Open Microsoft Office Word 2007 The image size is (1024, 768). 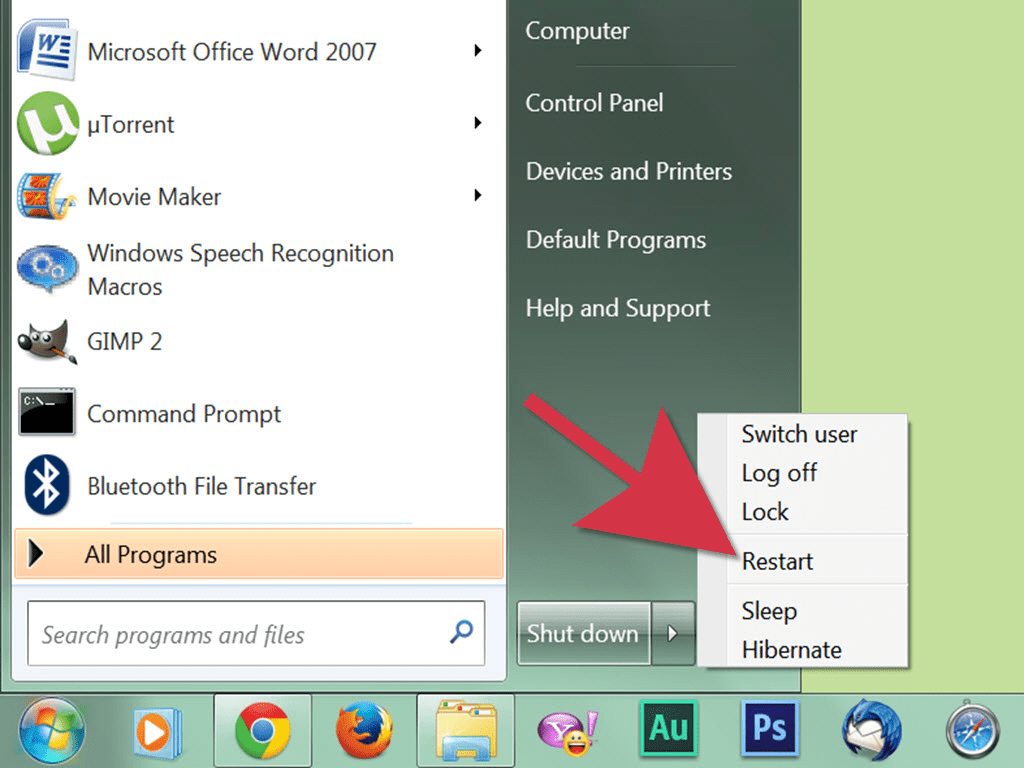pyautogui.click(x=232, y=51)
